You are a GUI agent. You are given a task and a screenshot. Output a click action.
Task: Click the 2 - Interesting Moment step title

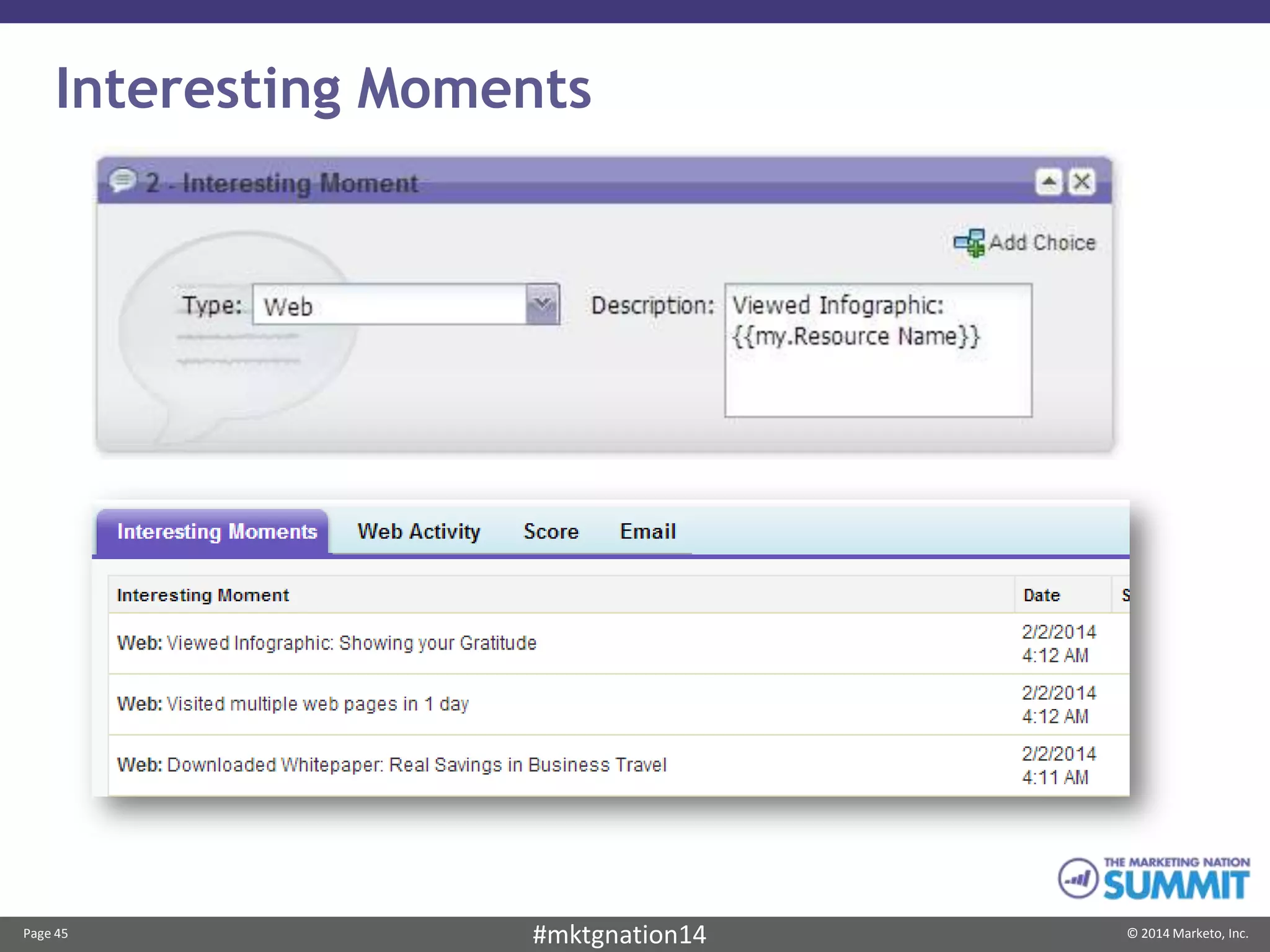pos(282,183)
